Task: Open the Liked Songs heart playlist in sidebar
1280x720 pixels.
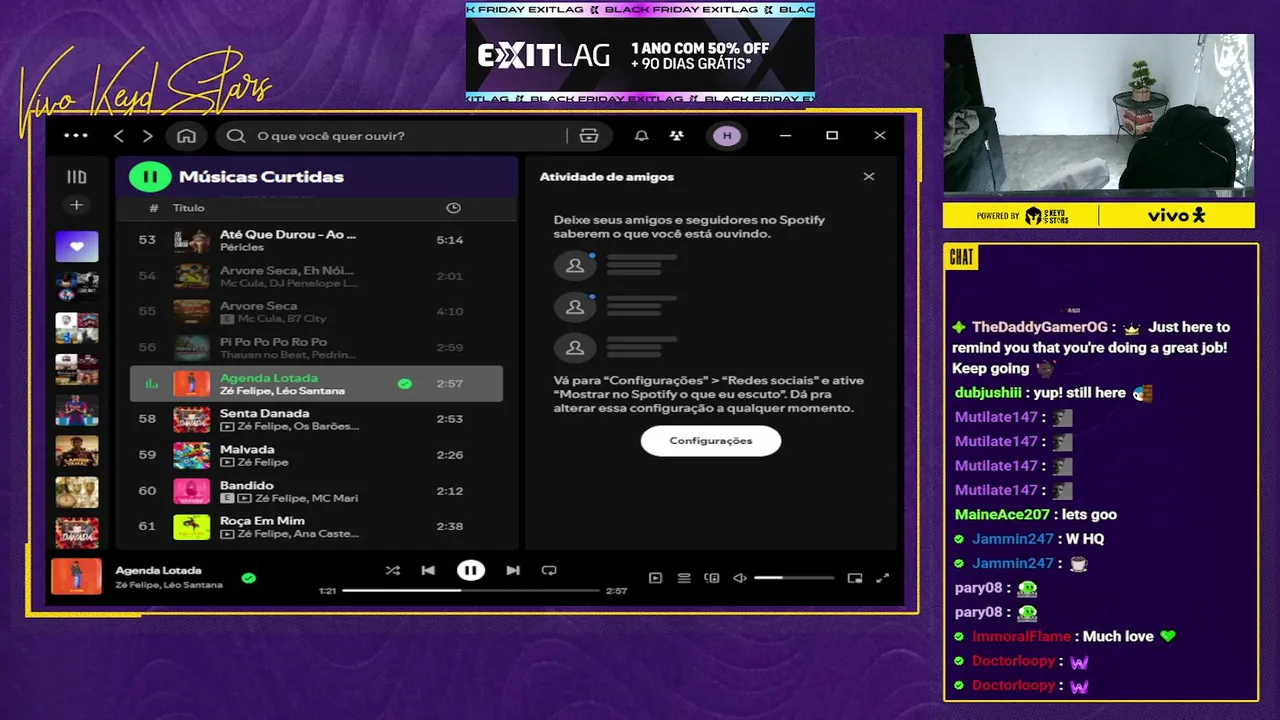Action: [77, 246]
